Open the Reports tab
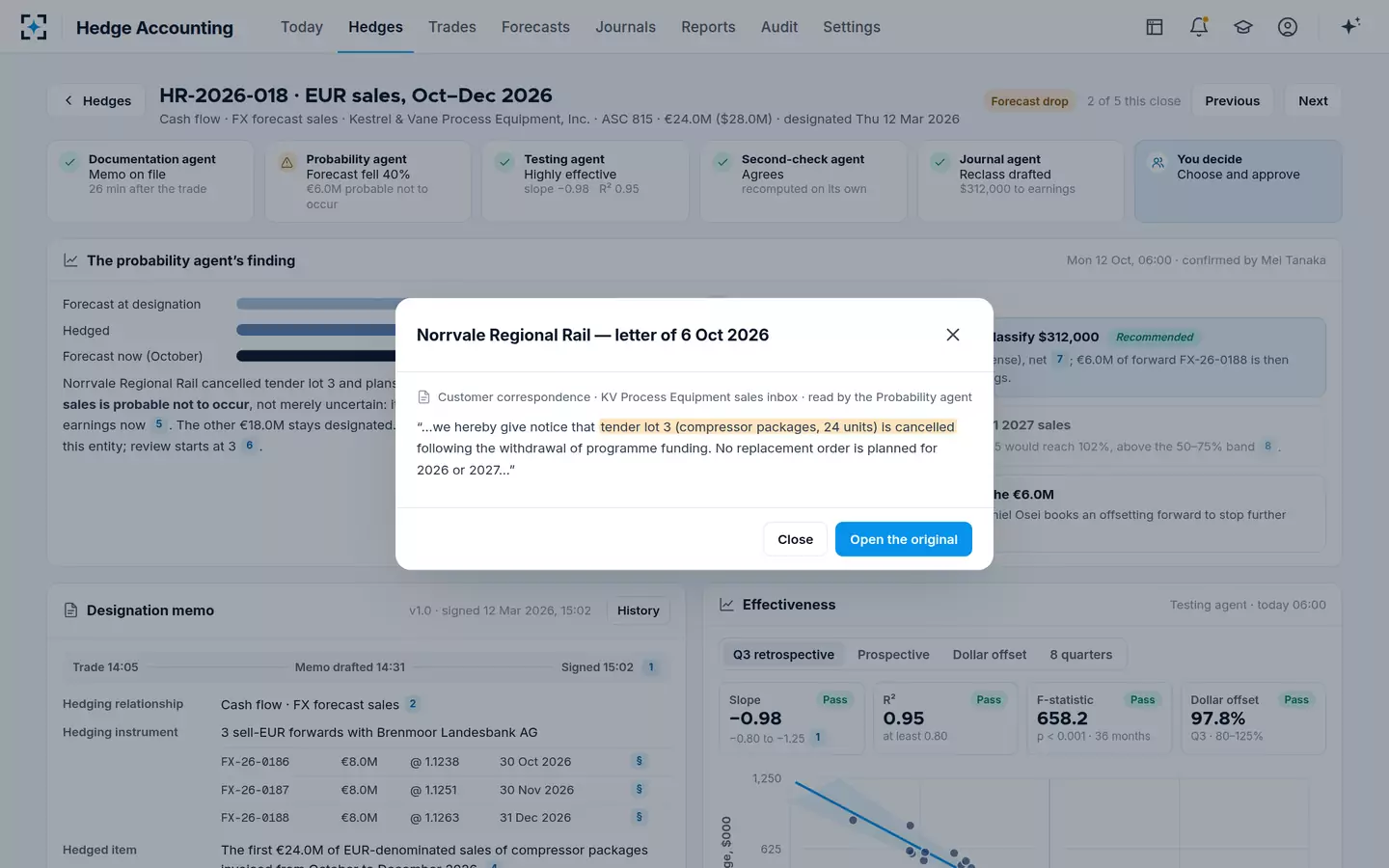 tap(708, 27)
